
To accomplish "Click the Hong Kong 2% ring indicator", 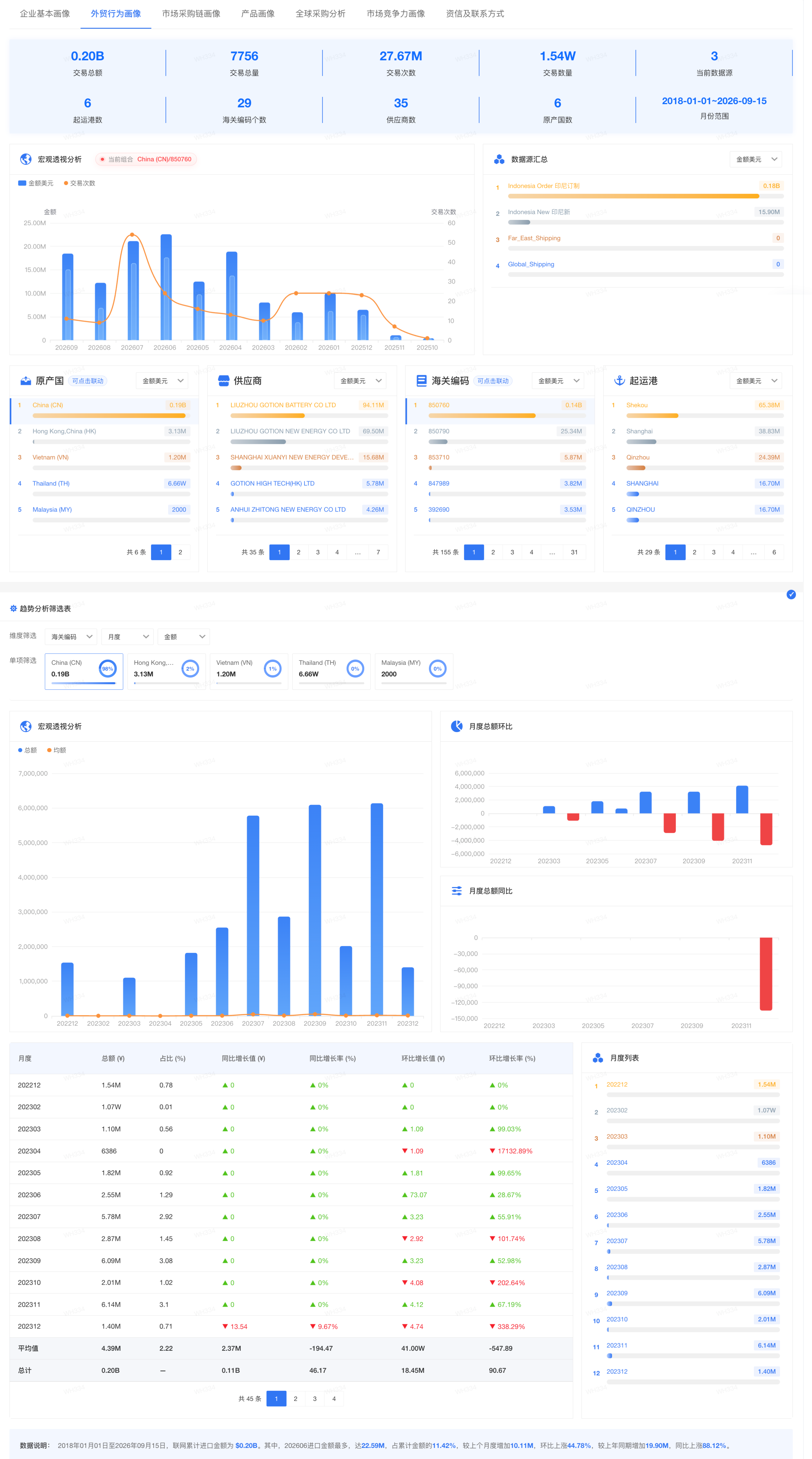I will (x=190, y=669).
